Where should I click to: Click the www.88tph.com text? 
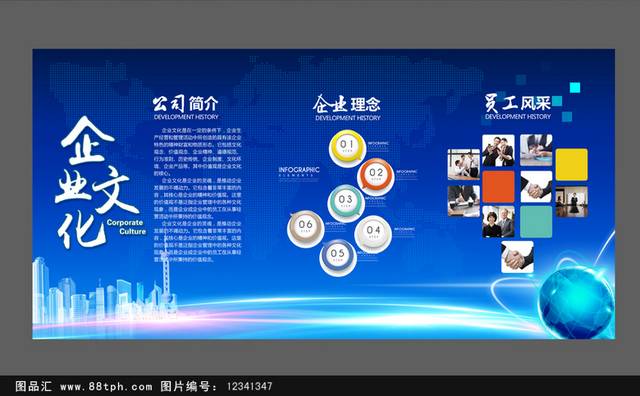pyautogui.click(x=106, y=386)
